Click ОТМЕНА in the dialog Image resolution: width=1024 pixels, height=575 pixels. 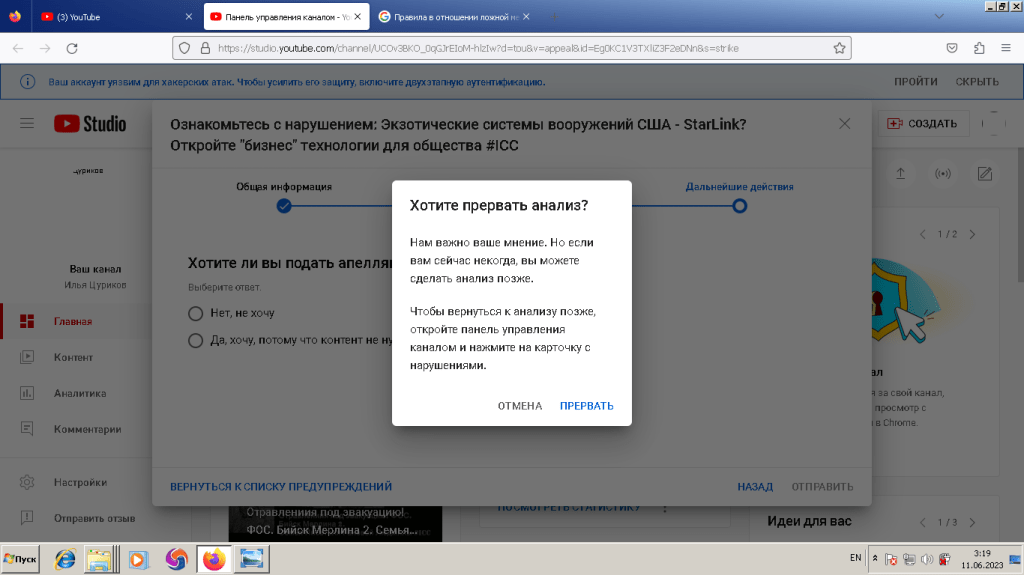519,406
